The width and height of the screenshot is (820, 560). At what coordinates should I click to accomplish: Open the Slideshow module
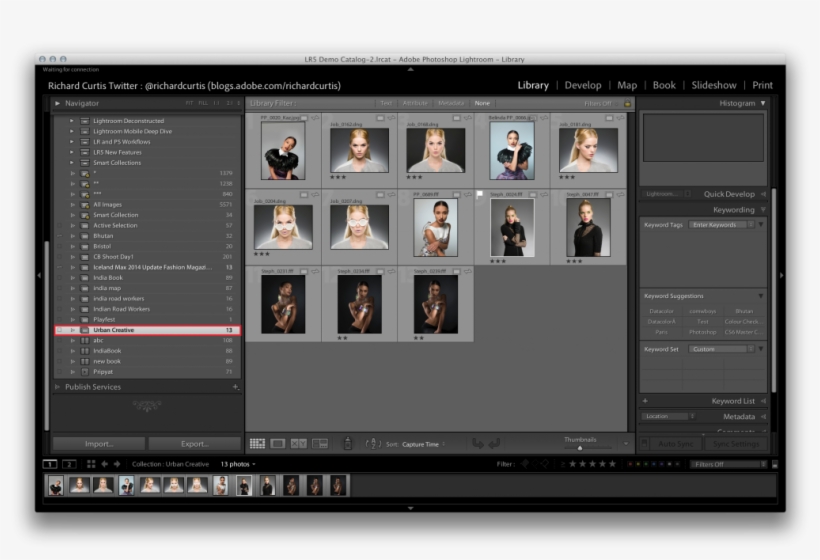713,85
